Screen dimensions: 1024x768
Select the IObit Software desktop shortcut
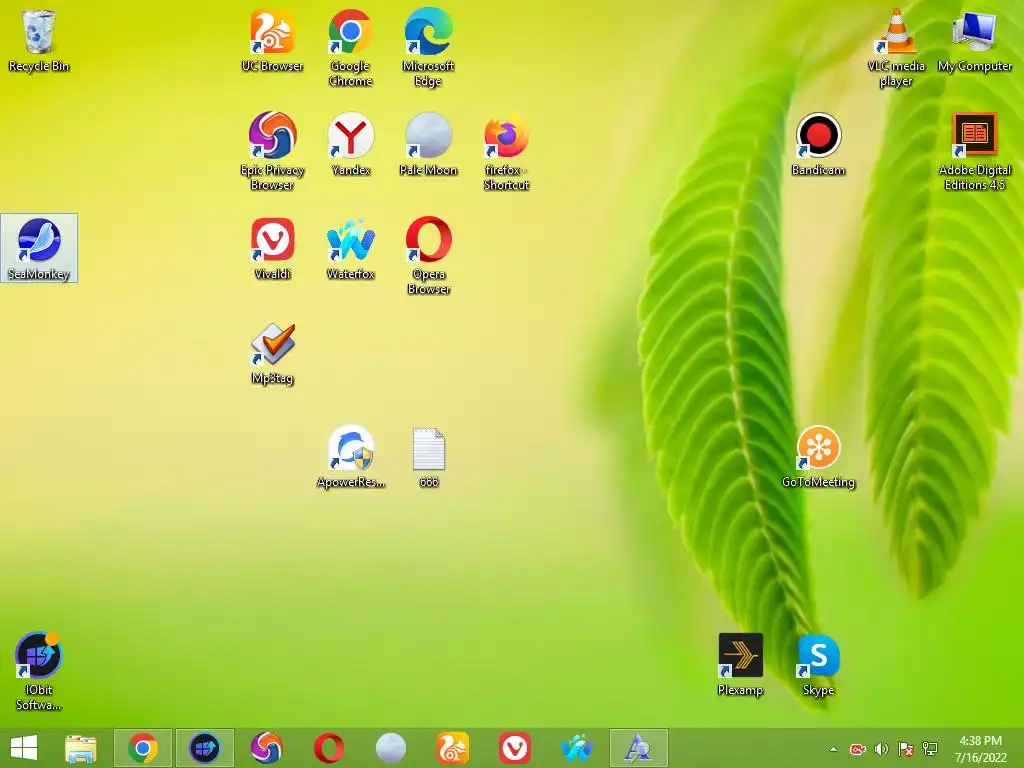[x=39, y=671]
